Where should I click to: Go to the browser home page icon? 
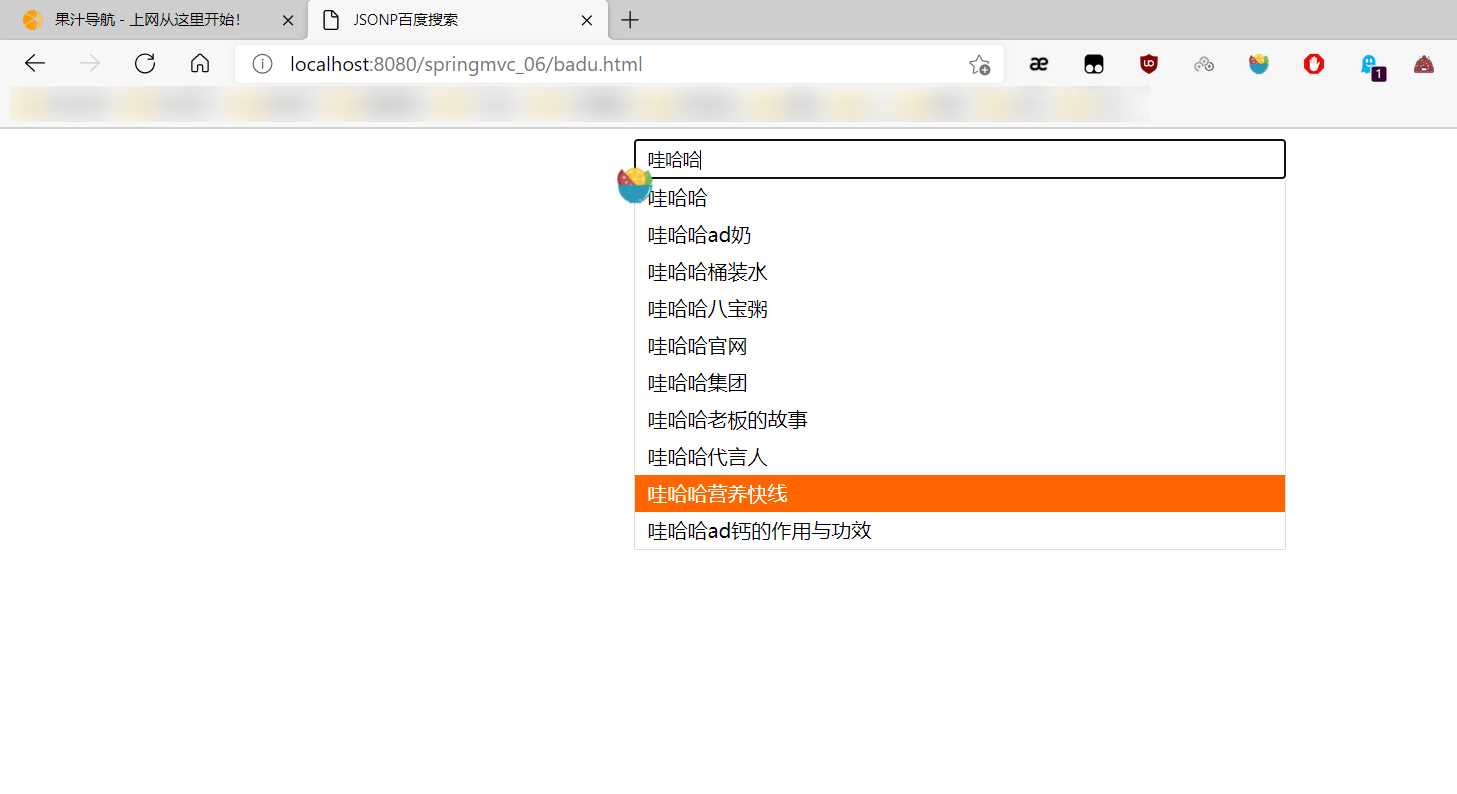click(200, 64)
